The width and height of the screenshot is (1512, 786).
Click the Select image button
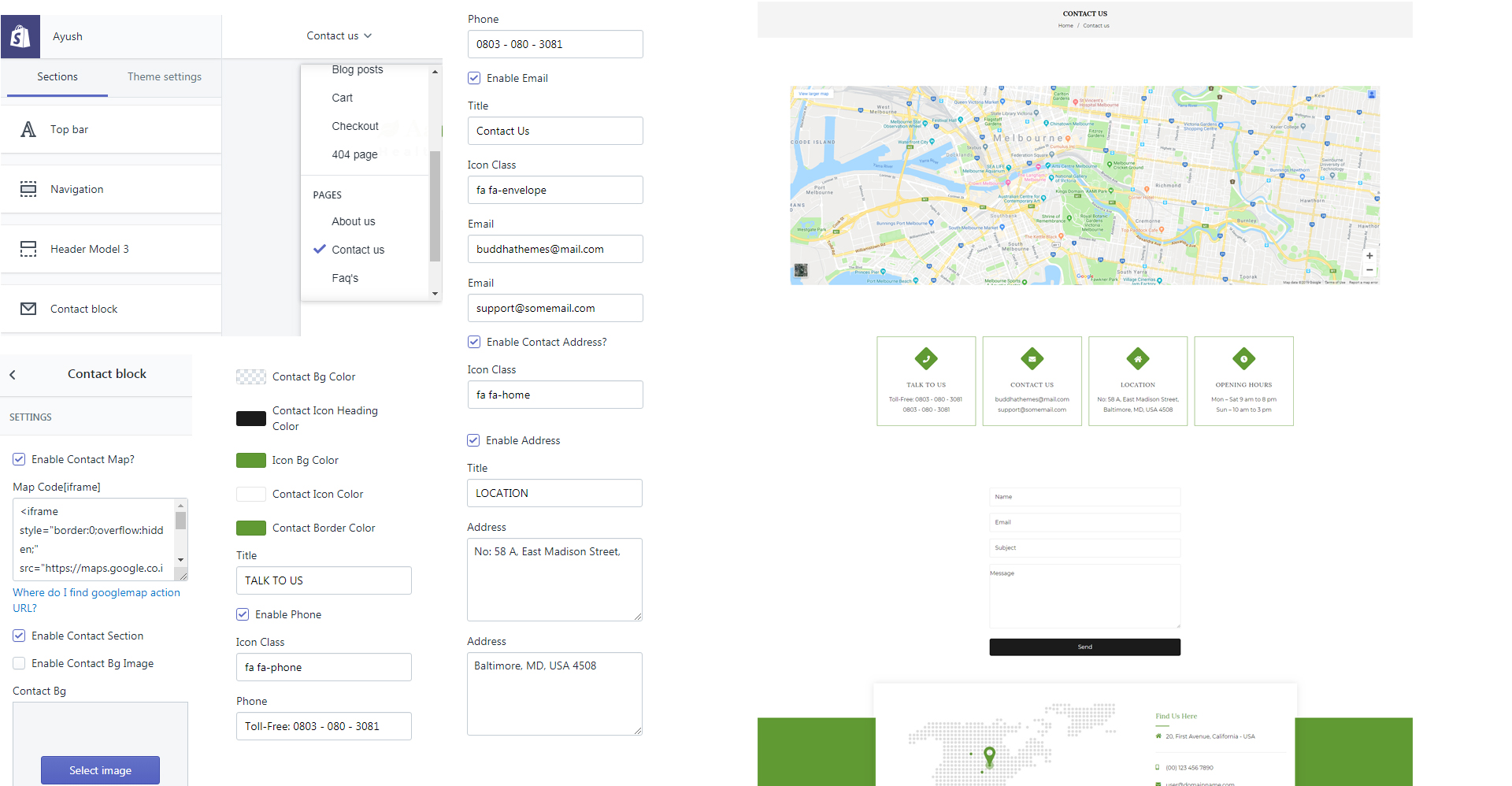click(100, 770)
